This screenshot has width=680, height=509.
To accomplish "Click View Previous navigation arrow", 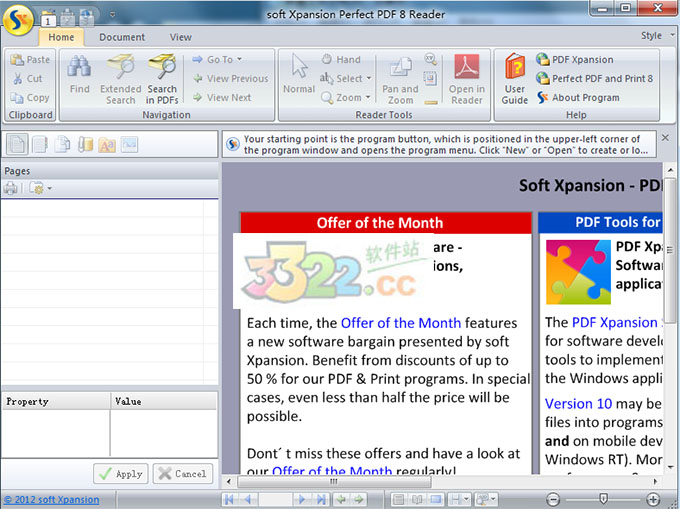I will pos(231,78).
